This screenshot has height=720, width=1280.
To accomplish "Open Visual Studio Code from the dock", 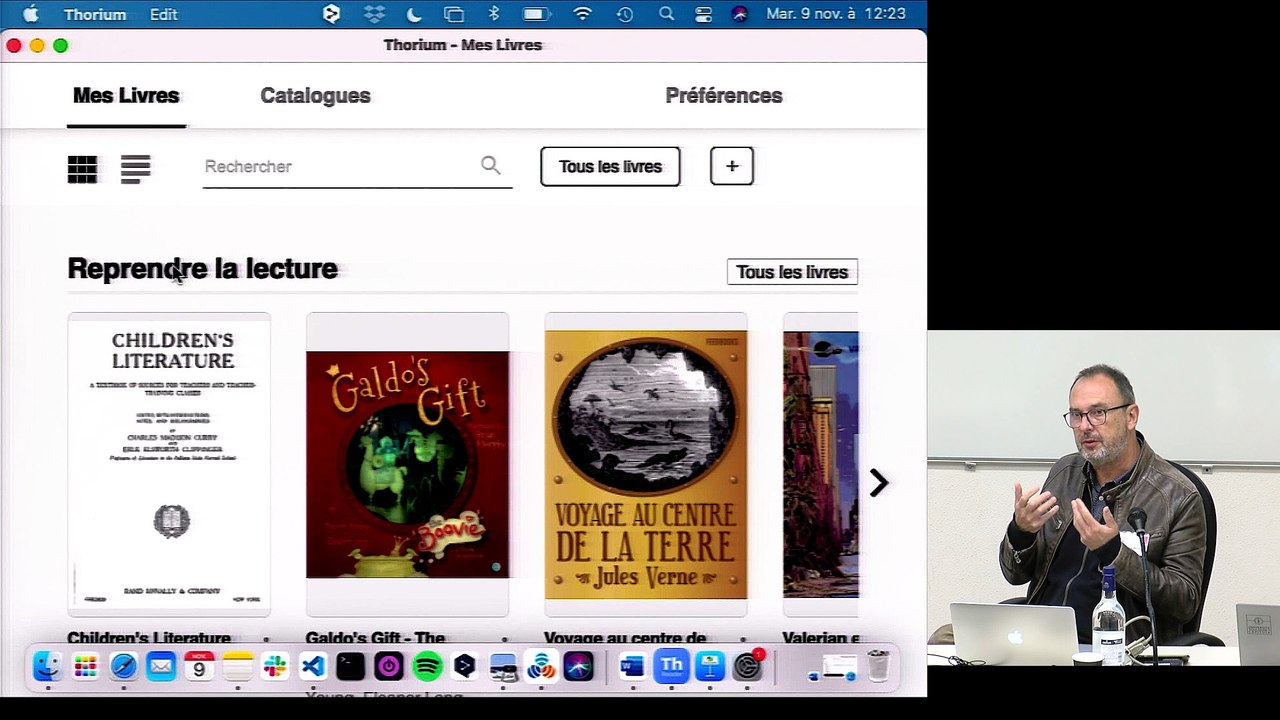I will [x=313, y=666].
